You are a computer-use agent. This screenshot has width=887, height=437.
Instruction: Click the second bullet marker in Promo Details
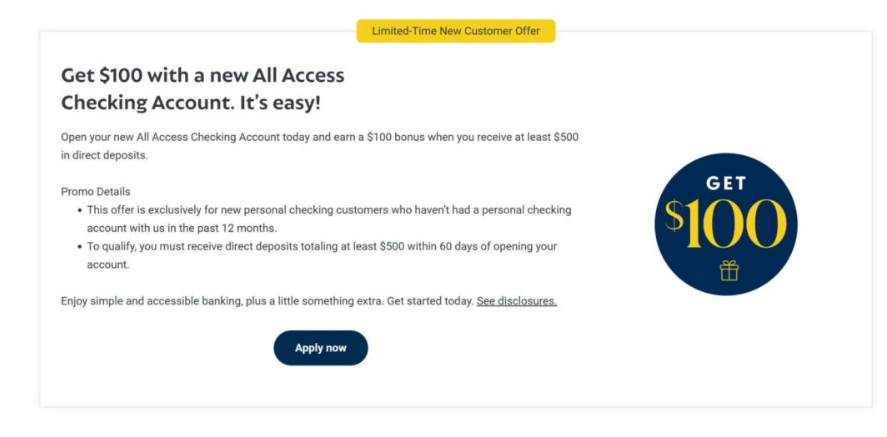(80, 247)
